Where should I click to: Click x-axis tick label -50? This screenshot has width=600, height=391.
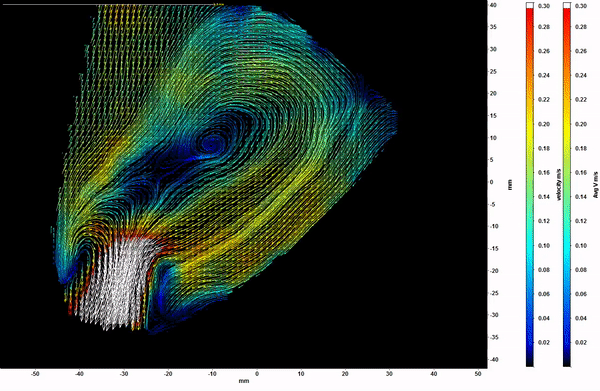tap(35, 374)
